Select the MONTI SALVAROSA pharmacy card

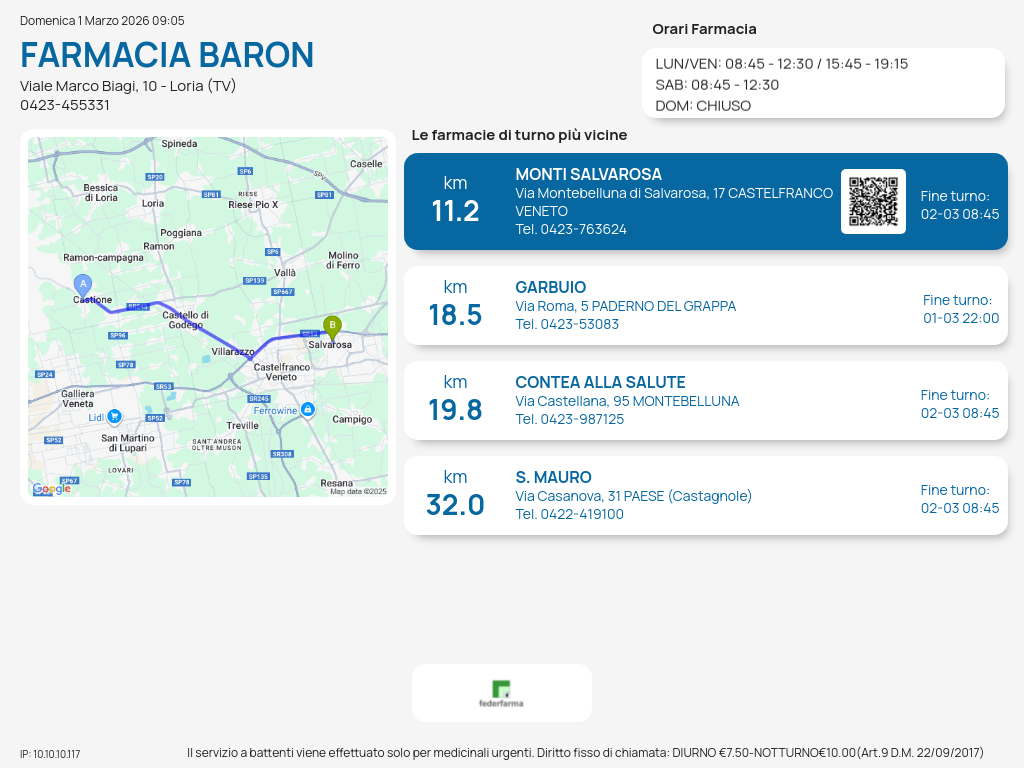(705, 201)
